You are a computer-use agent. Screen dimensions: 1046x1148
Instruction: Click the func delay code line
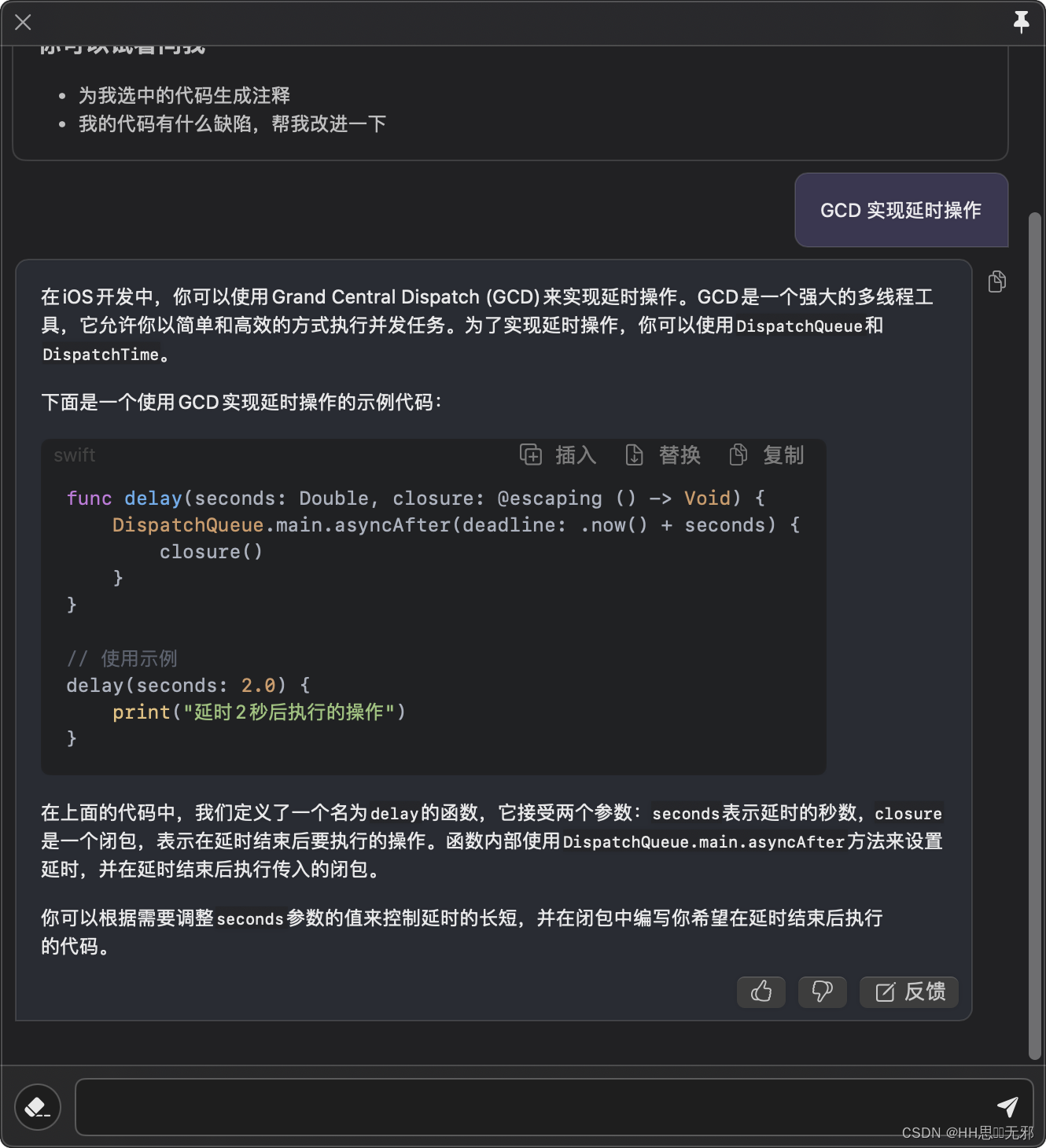coord(416,499)
